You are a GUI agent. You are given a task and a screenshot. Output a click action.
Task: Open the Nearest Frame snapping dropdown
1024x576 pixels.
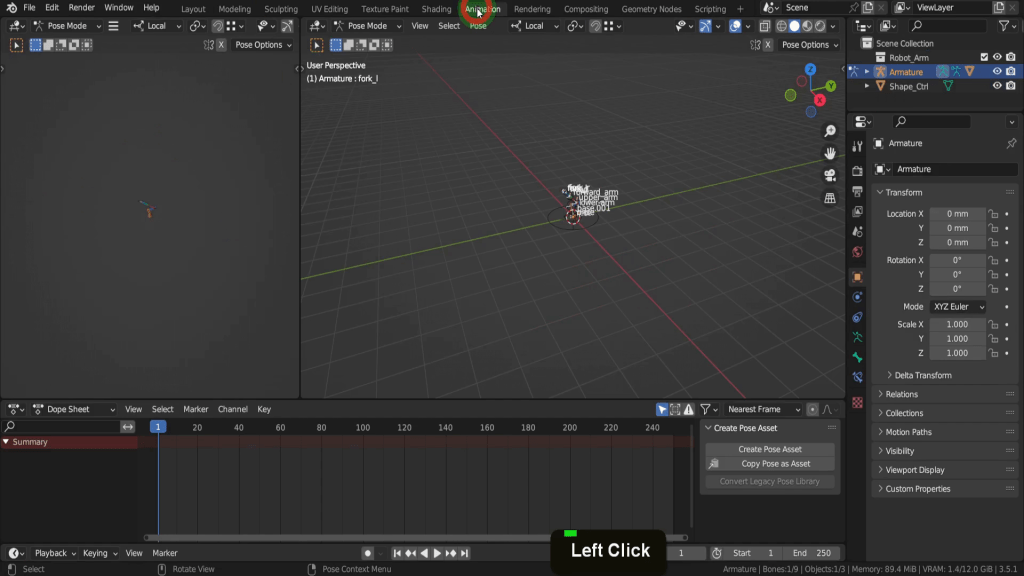764,409
